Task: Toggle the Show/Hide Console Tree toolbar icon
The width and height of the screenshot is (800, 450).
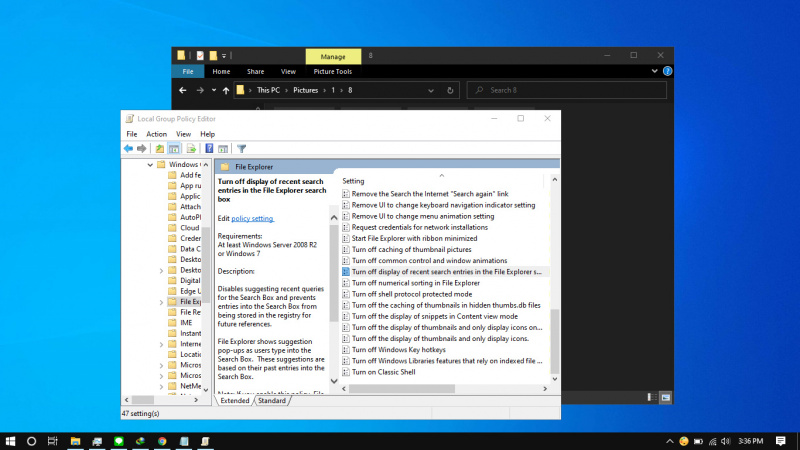Action: point(174,148)
